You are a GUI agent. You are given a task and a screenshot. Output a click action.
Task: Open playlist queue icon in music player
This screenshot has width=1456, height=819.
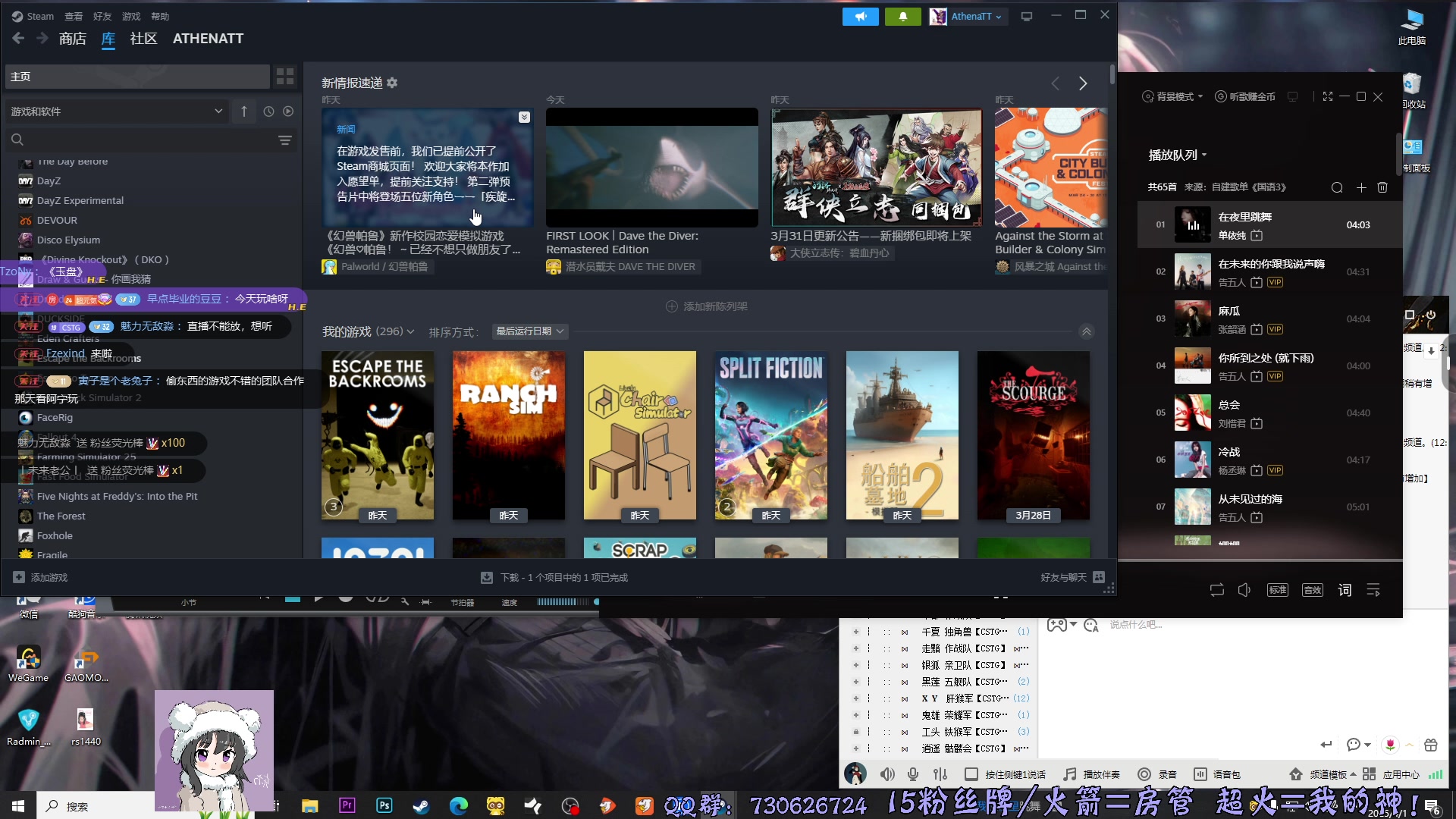pyautogui.click(x=1373, y=590)
